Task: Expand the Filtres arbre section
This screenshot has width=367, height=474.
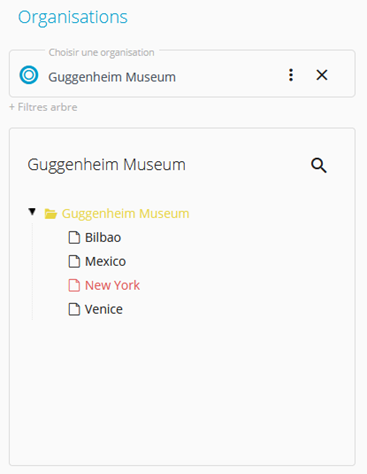Action: click(x=43, y=107)
